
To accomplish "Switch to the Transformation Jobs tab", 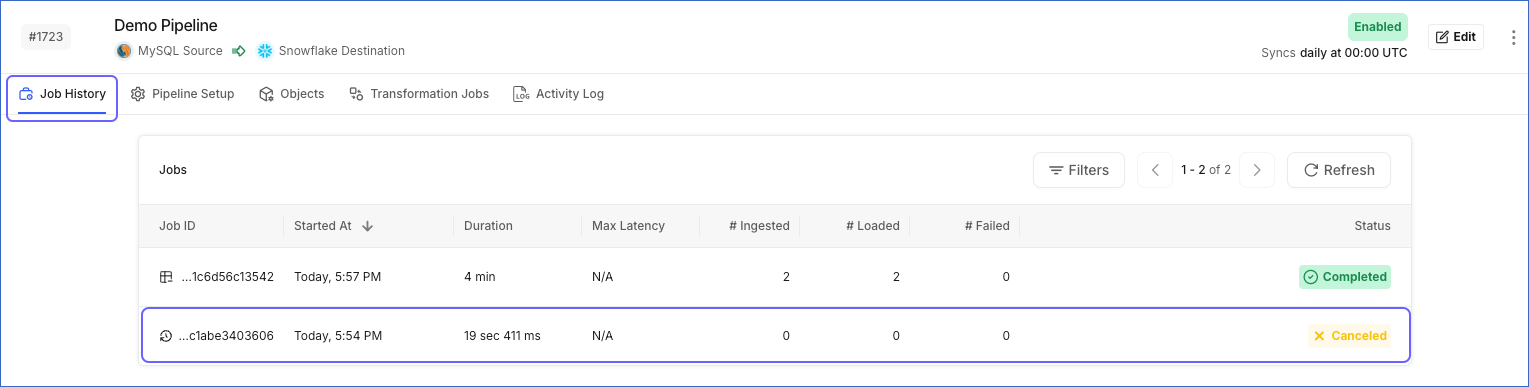I will pyautogui.click(x=419, y=94).
